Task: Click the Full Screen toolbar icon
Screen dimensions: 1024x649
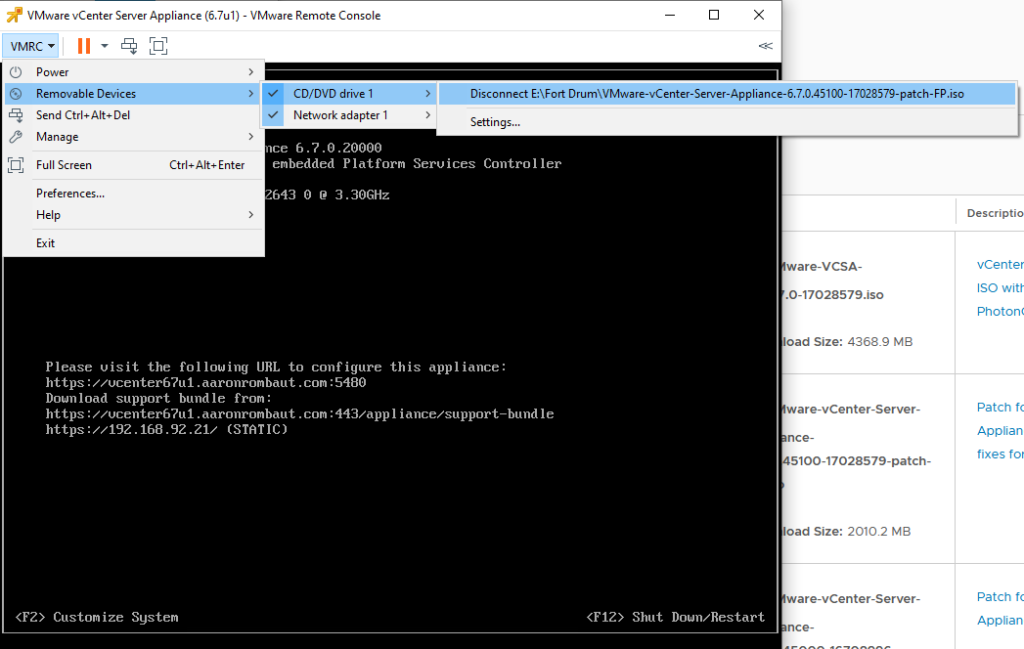Action: tap(158, 46)
